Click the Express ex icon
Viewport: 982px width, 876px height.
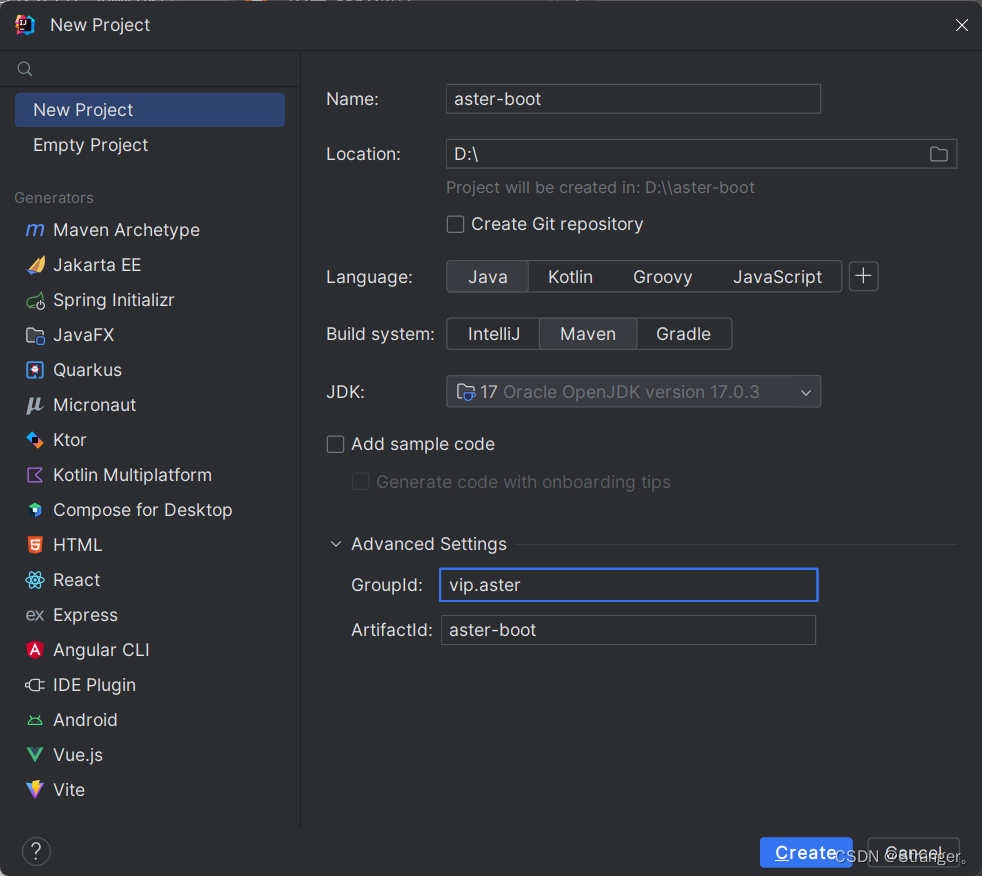click(x=35, y=615)
